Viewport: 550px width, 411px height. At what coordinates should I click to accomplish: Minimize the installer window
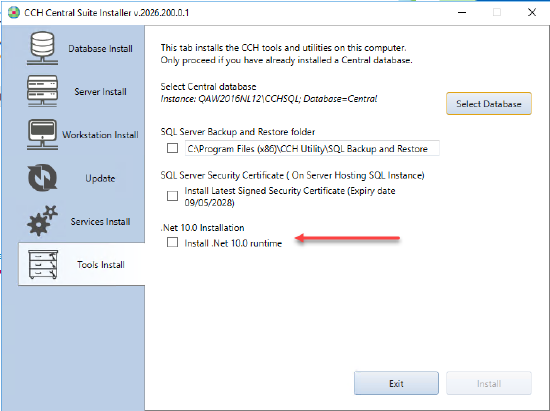pyautogui.click(x=462, y=13)
